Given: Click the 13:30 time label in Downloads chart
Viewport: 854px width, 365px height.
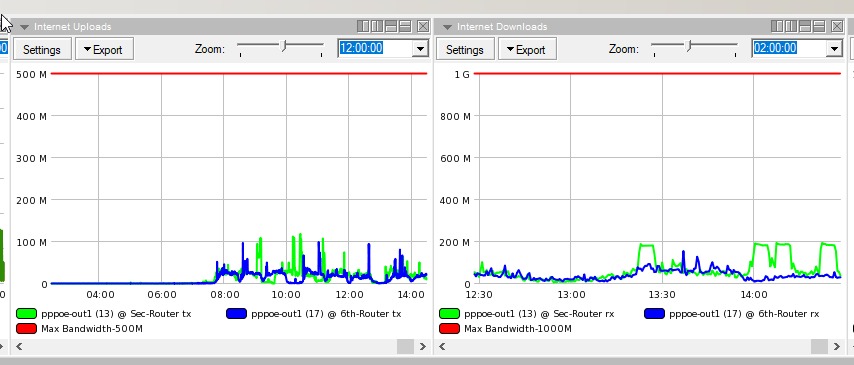Looking at the screenshot, I should pos(662,295).
